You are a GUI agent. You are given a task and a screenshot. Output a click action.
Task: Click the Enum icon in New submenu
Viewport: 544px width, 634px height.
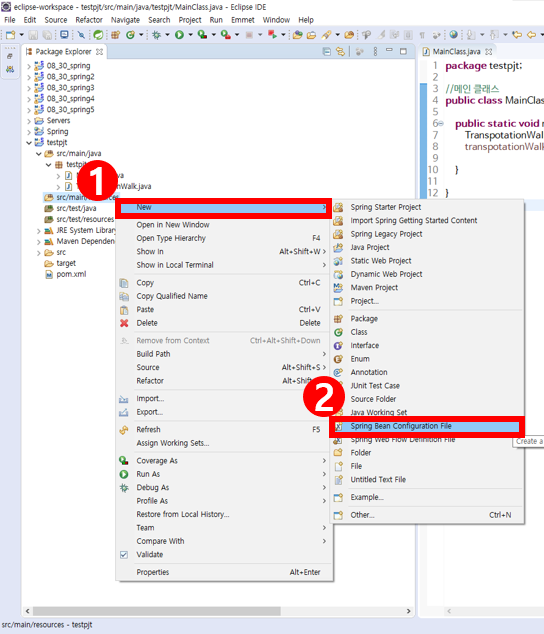(x=338, y=359)
